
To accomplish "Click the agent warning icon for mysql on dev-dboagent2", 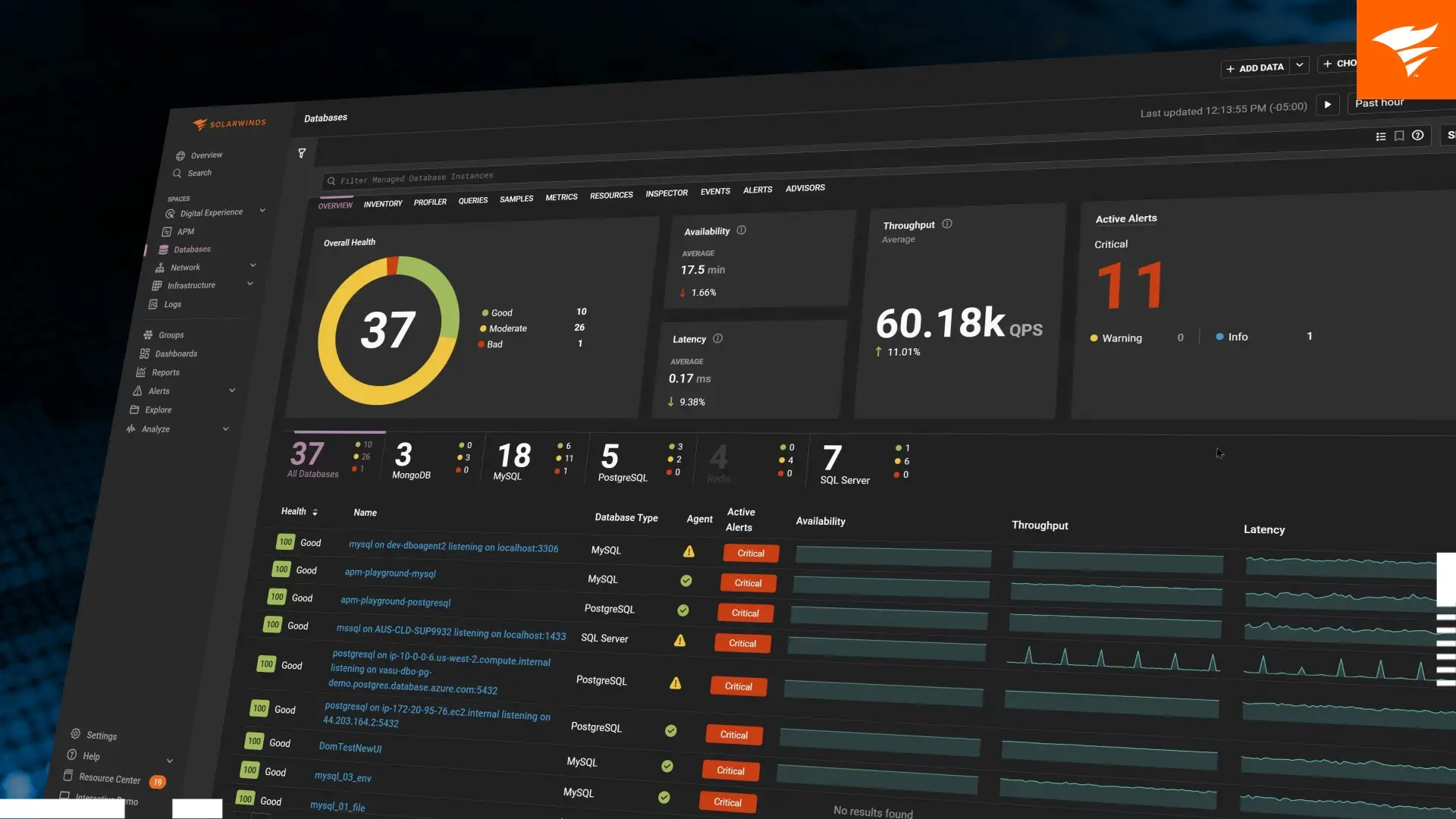I will click(x=689, y=551).
